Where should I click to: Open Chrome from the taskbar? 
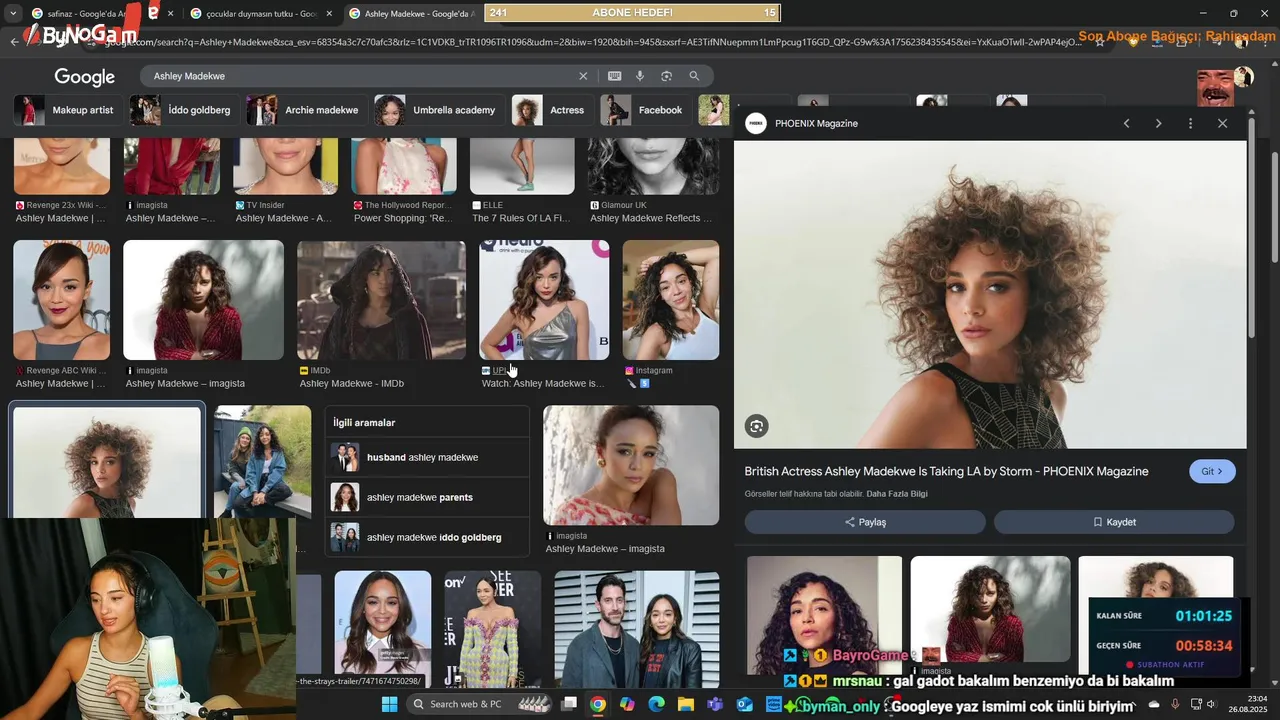coord(597,704)
